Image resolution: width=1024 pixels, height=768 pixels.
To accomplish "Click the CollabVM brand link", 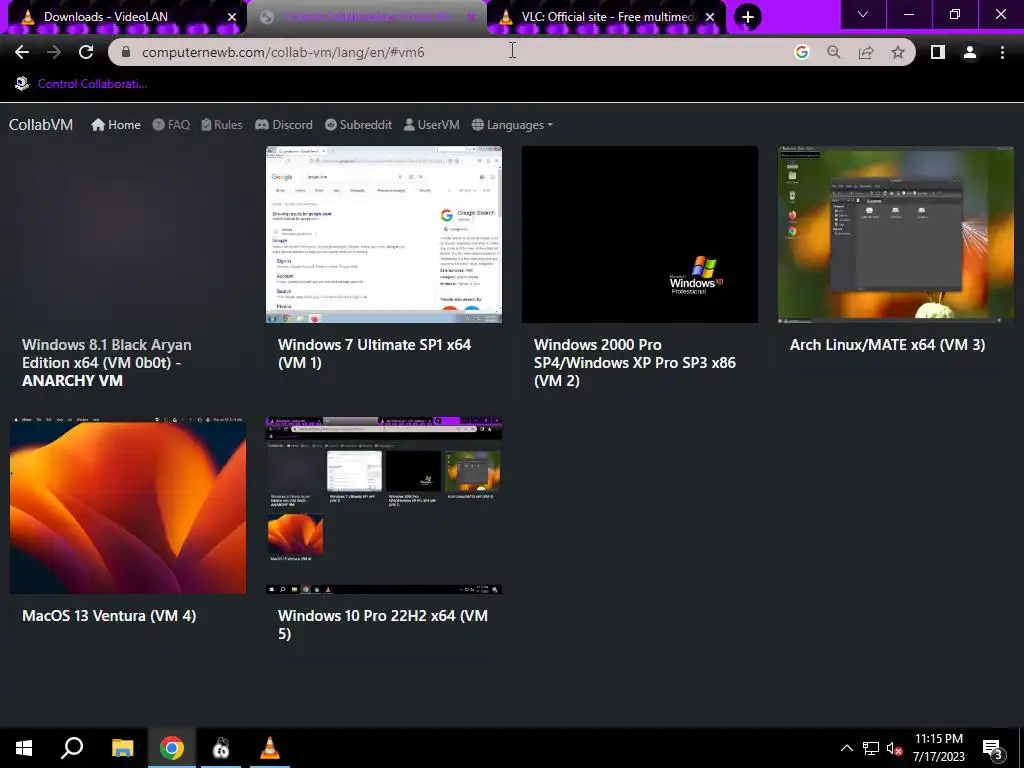I will (40, 125).
